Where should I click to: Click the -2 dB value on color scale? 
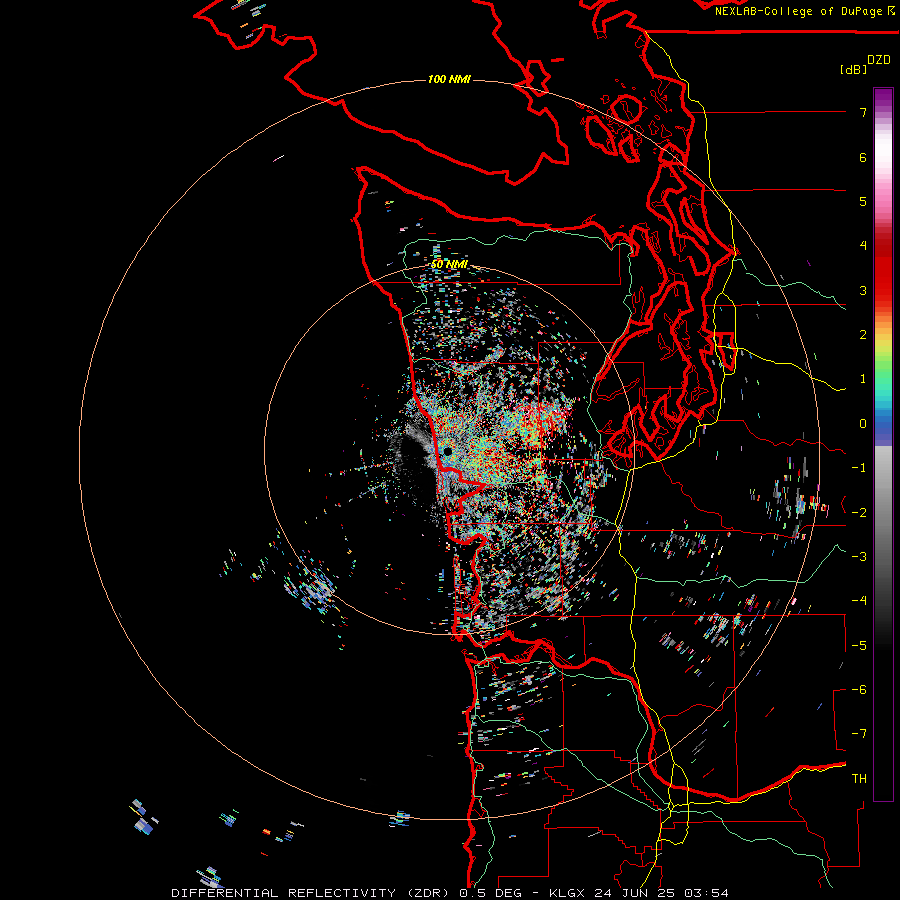tap(859, 512)
